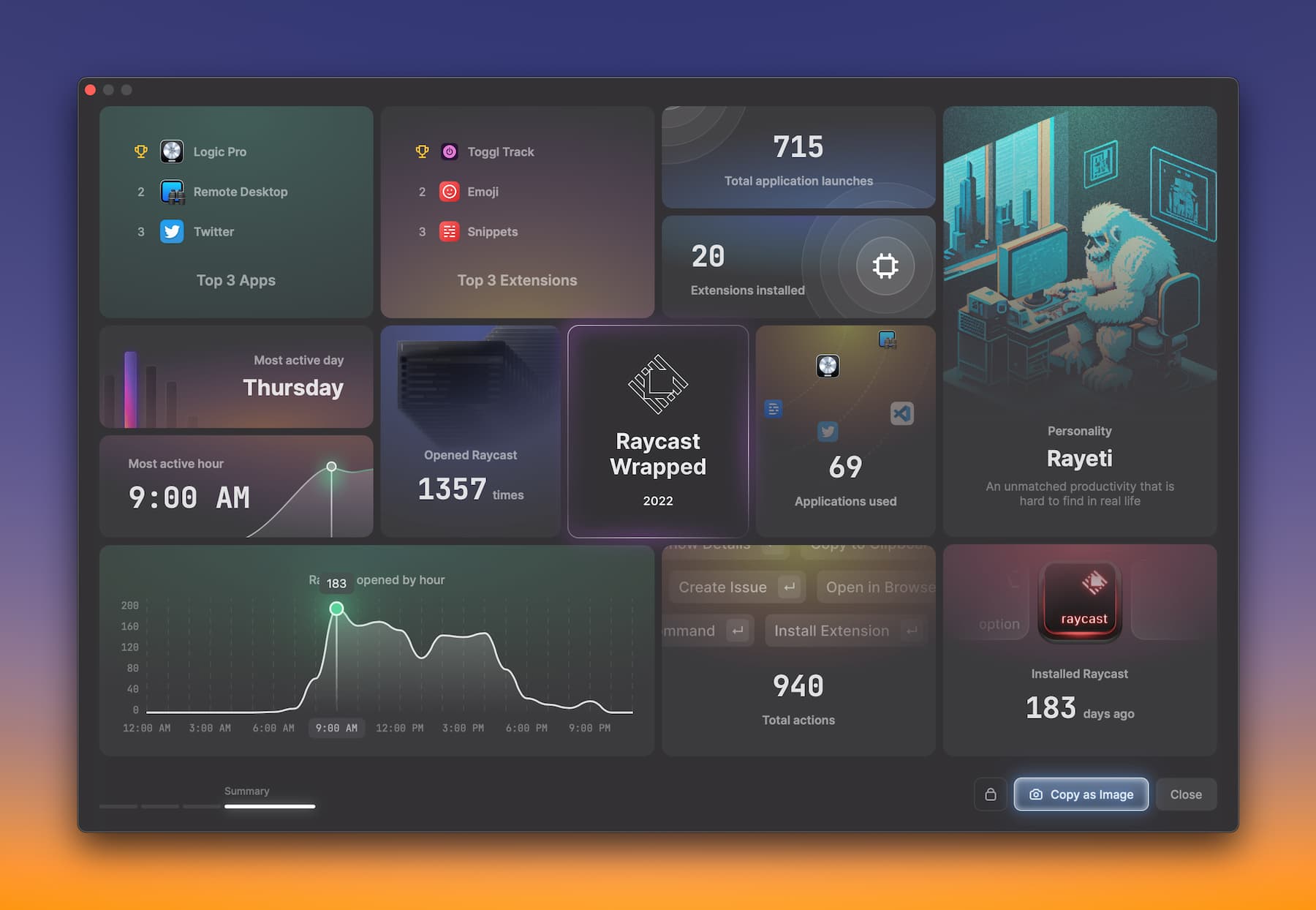
Task: Click the Installed Raycast label
Action: click(1080, 674)
